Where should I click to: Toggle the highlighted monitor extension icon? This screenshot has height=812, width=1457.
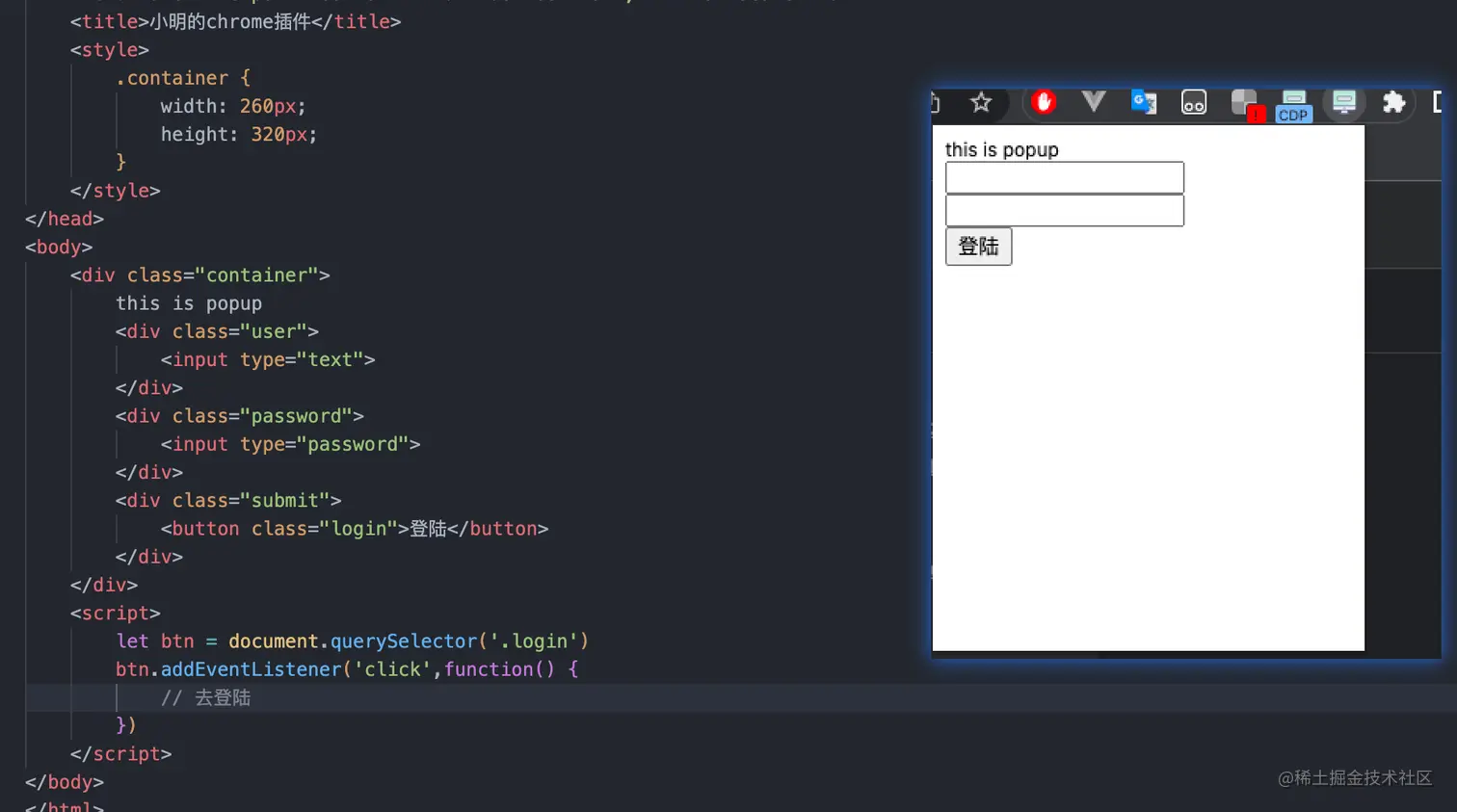coord(1344,102)
